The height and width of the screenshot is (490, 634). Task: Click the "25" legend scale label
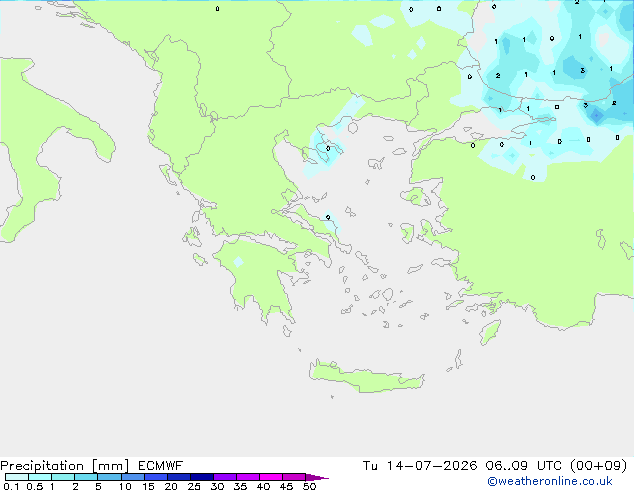[194, 486]
